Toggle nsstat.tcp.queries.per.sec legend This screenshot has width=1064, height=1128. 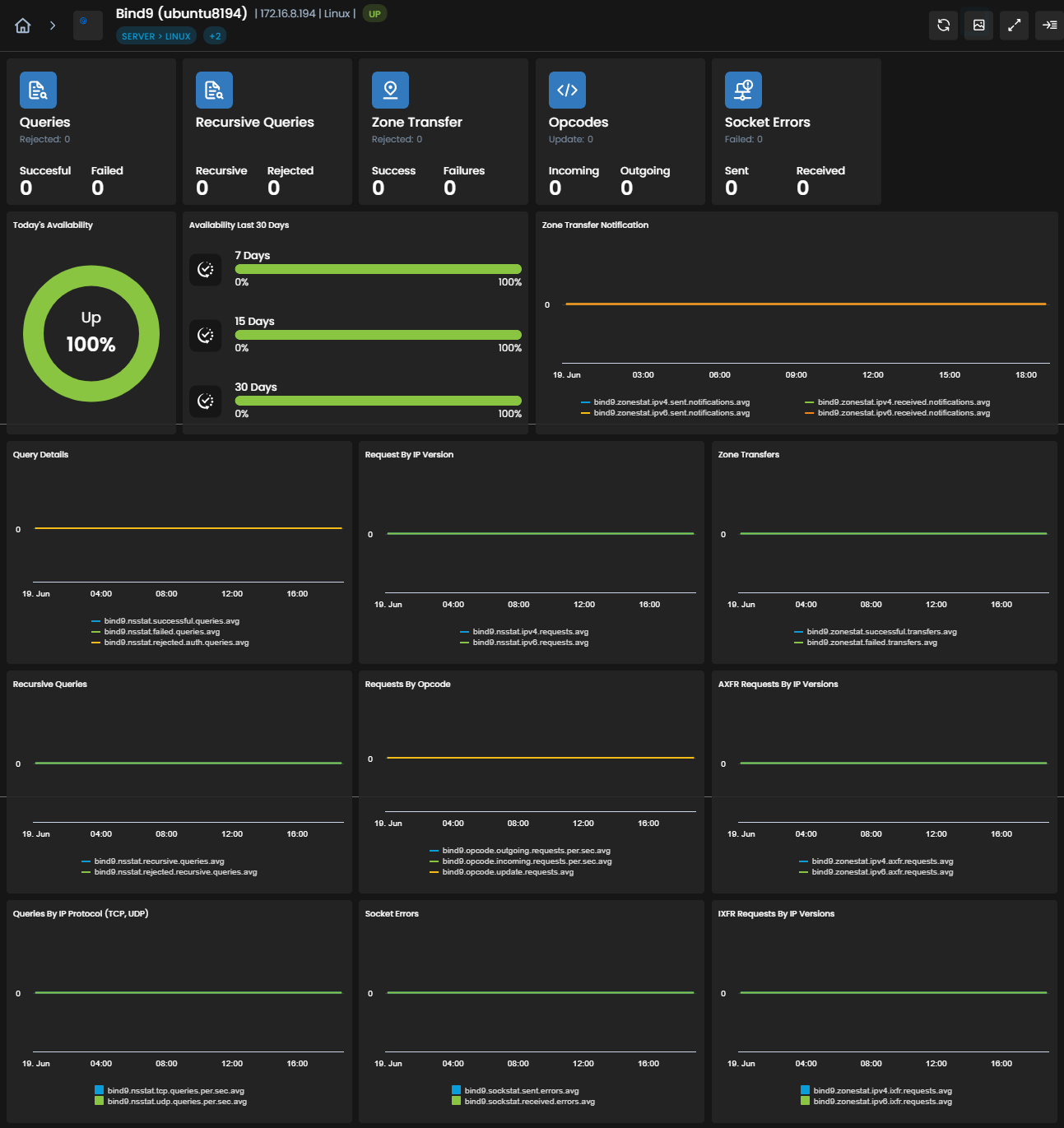tap(170, 1091)
